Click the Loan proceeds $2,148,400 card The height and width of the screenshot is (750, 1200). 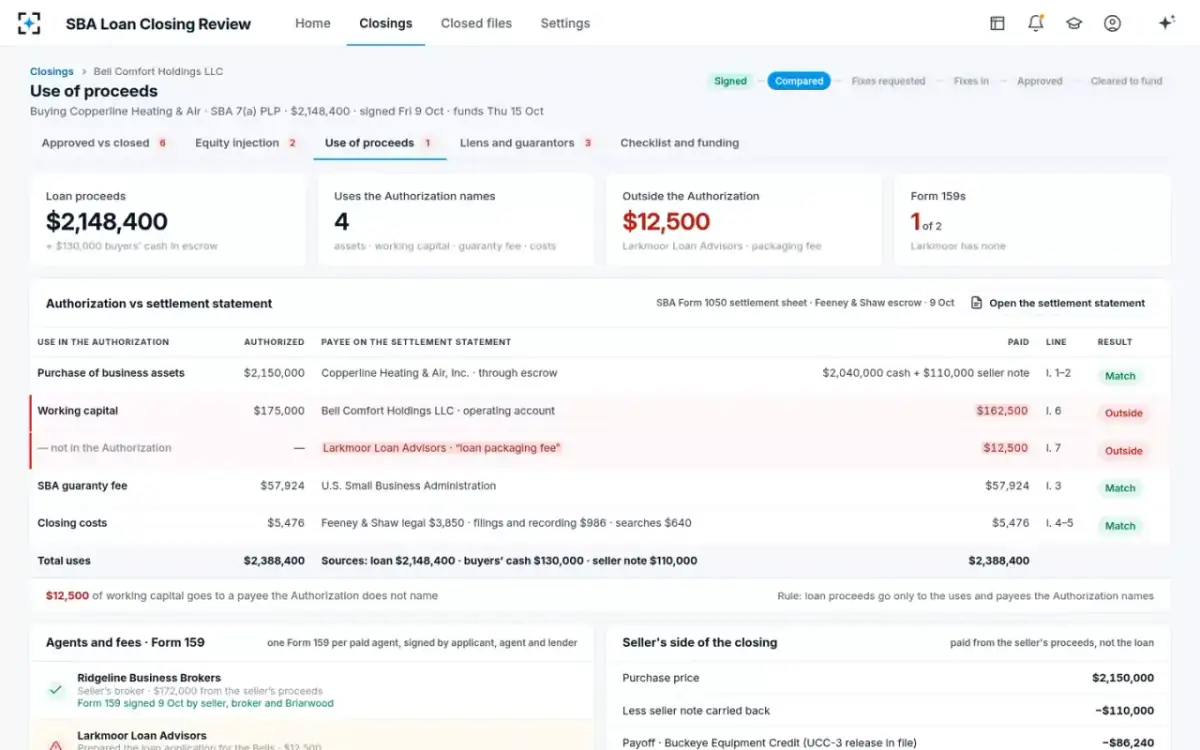pyautogui.click(x=168, y=220)
